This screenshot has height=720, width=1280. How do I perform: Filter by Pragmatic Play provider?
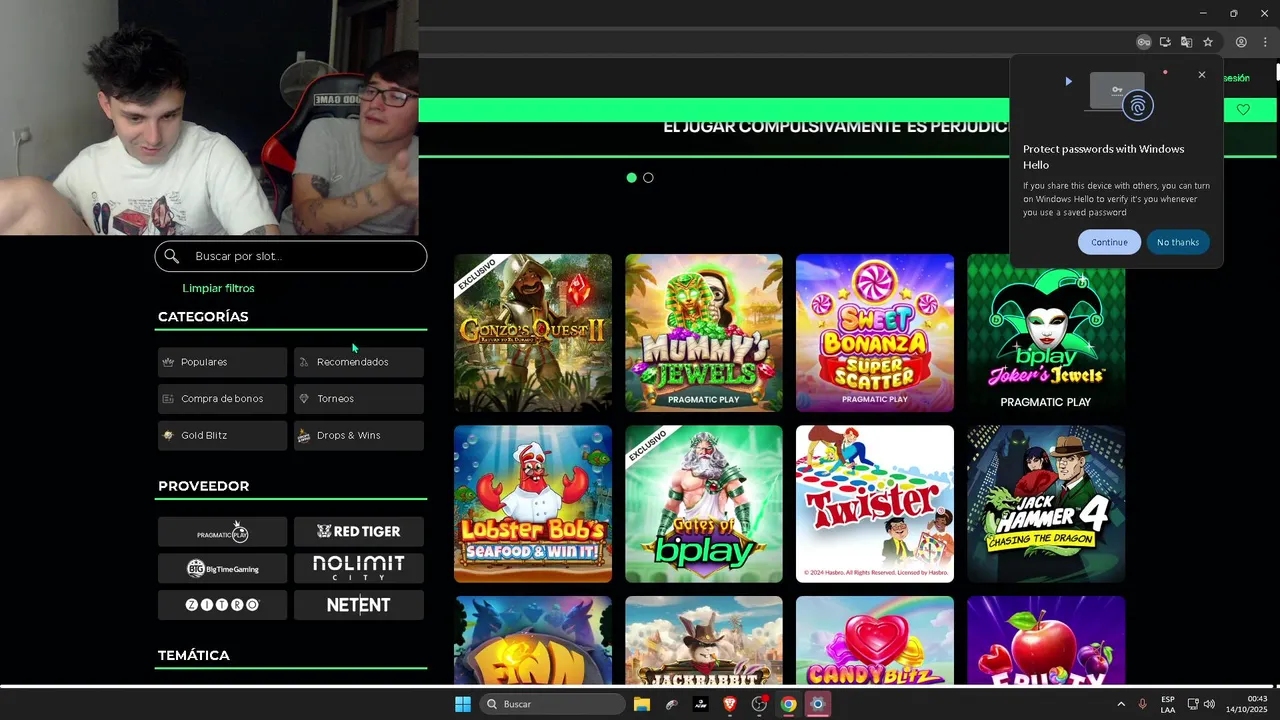pyautogui.click(x=222, y=532)
